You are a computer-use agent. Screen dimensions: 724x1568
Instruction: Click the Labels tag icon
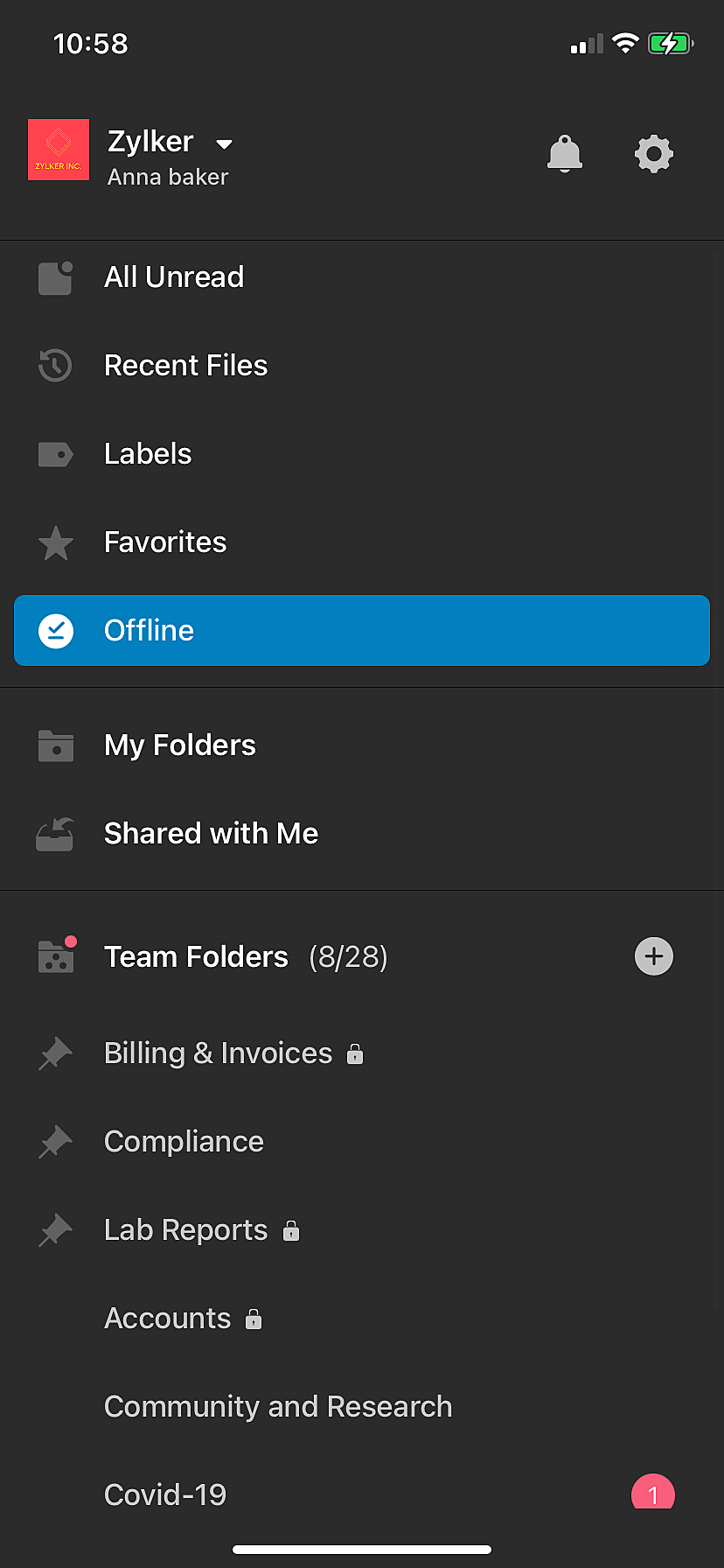coord(55,454)
